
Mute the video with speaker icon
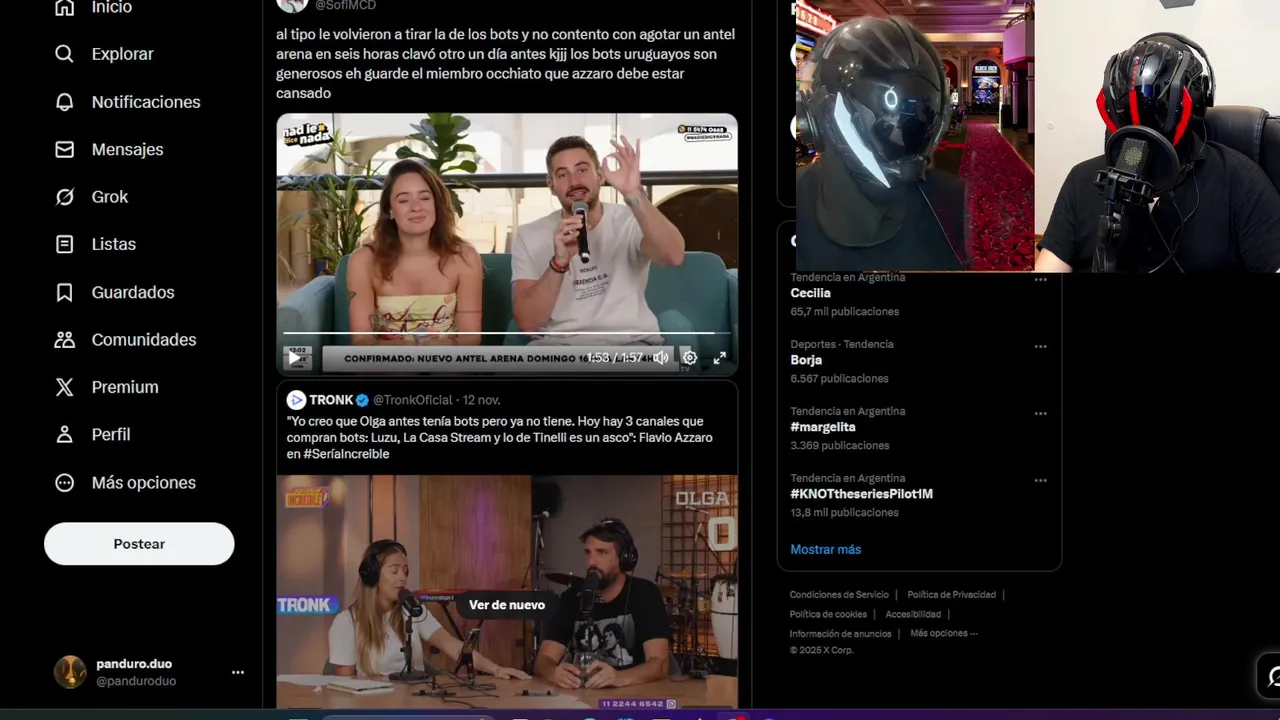(661, 357)
